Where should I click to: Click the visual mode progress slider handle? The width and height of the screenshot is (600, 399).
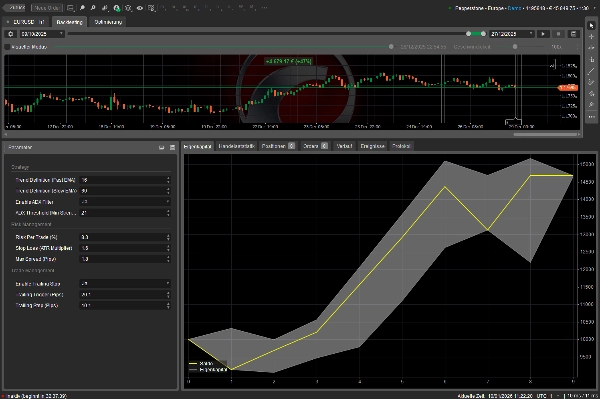pos(391,47)
